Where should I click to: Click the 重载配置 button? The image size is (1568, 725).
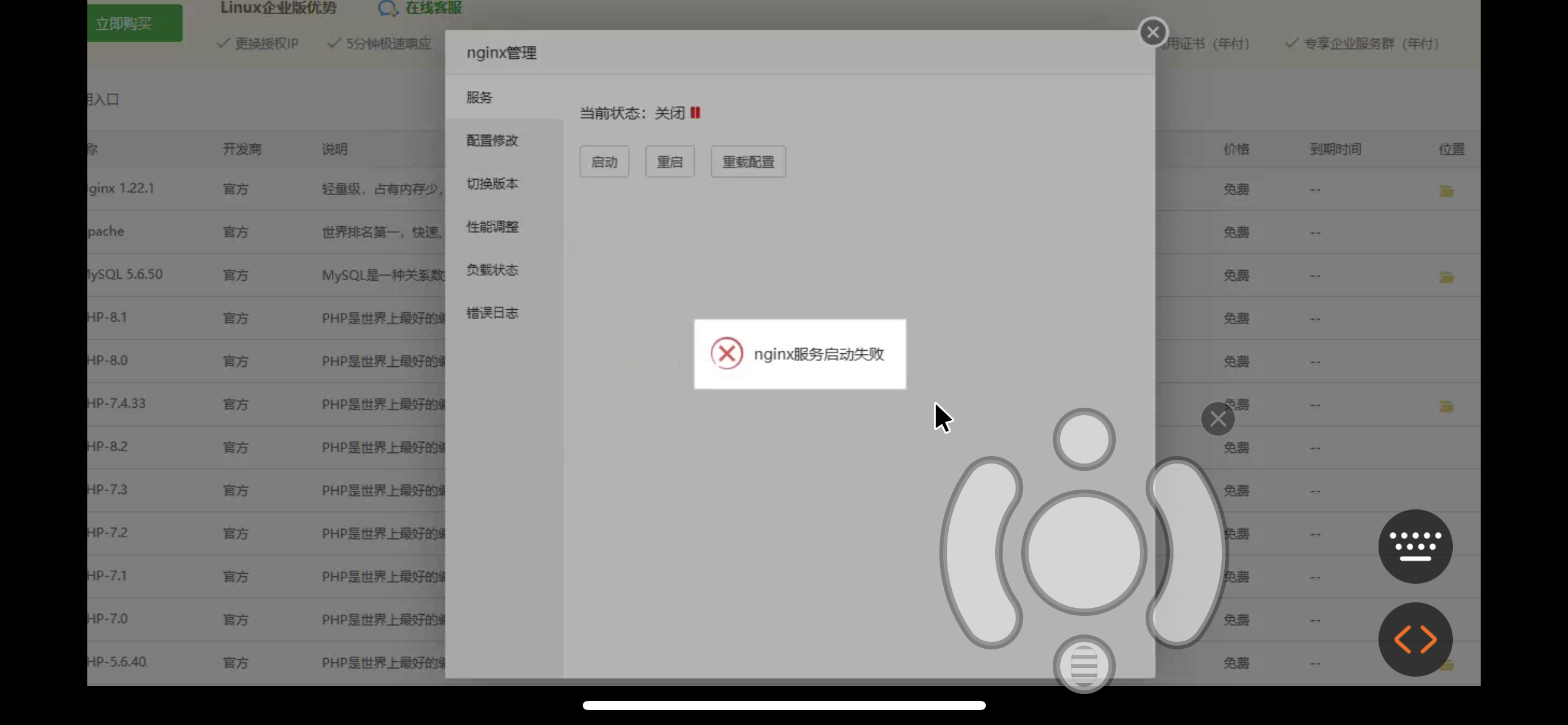(x=748, y=162)
